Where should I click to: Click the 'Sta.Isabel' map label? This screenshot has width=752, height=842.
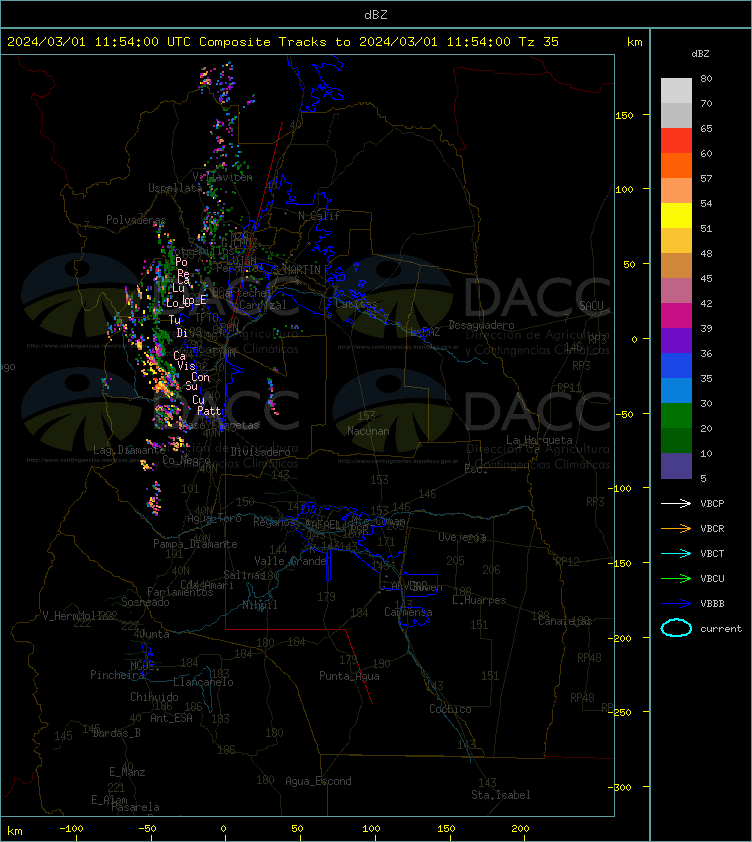501,795
